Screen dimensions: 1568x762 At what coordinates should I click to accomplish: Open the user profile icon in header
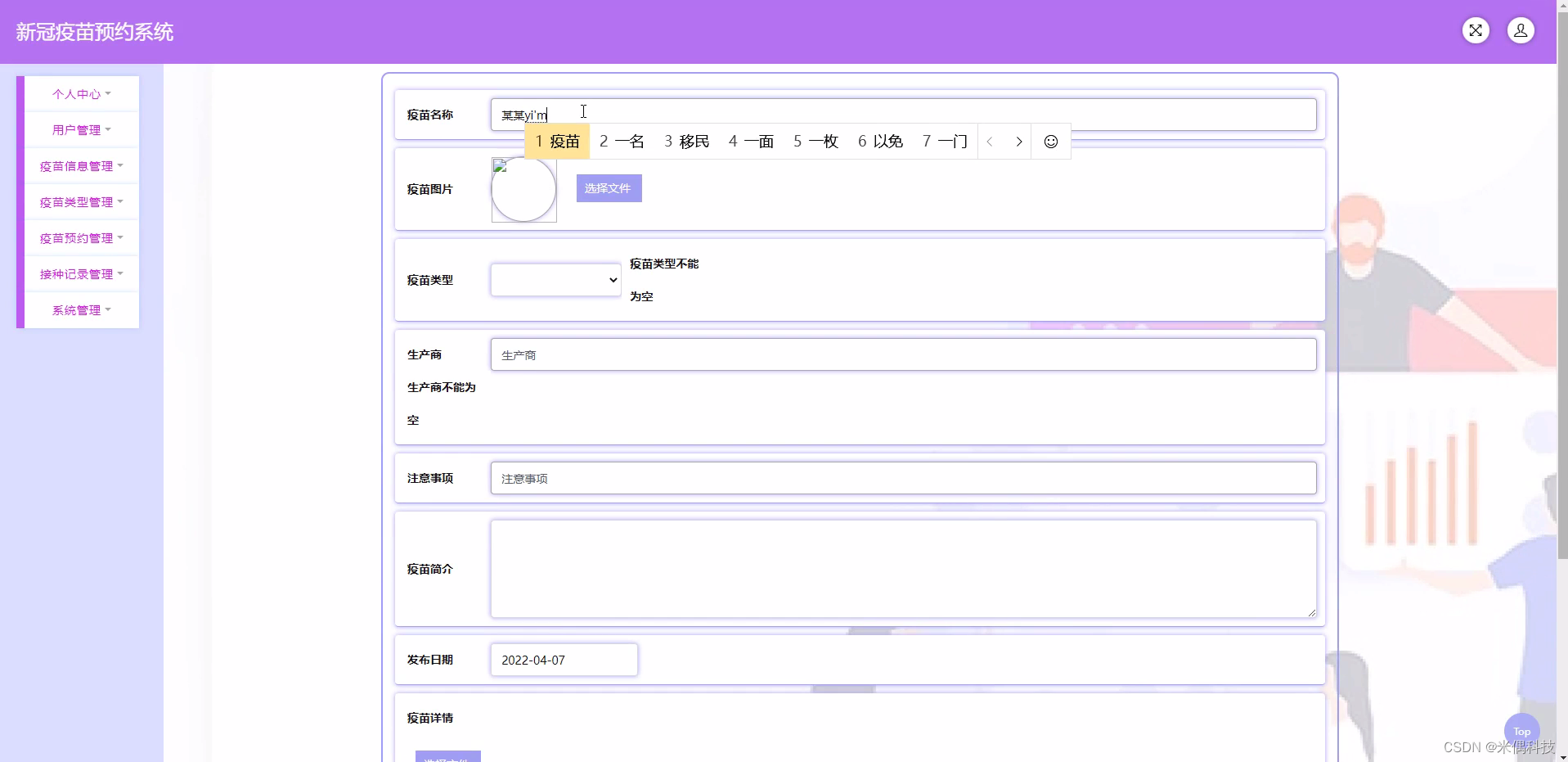click(1521, 31)
